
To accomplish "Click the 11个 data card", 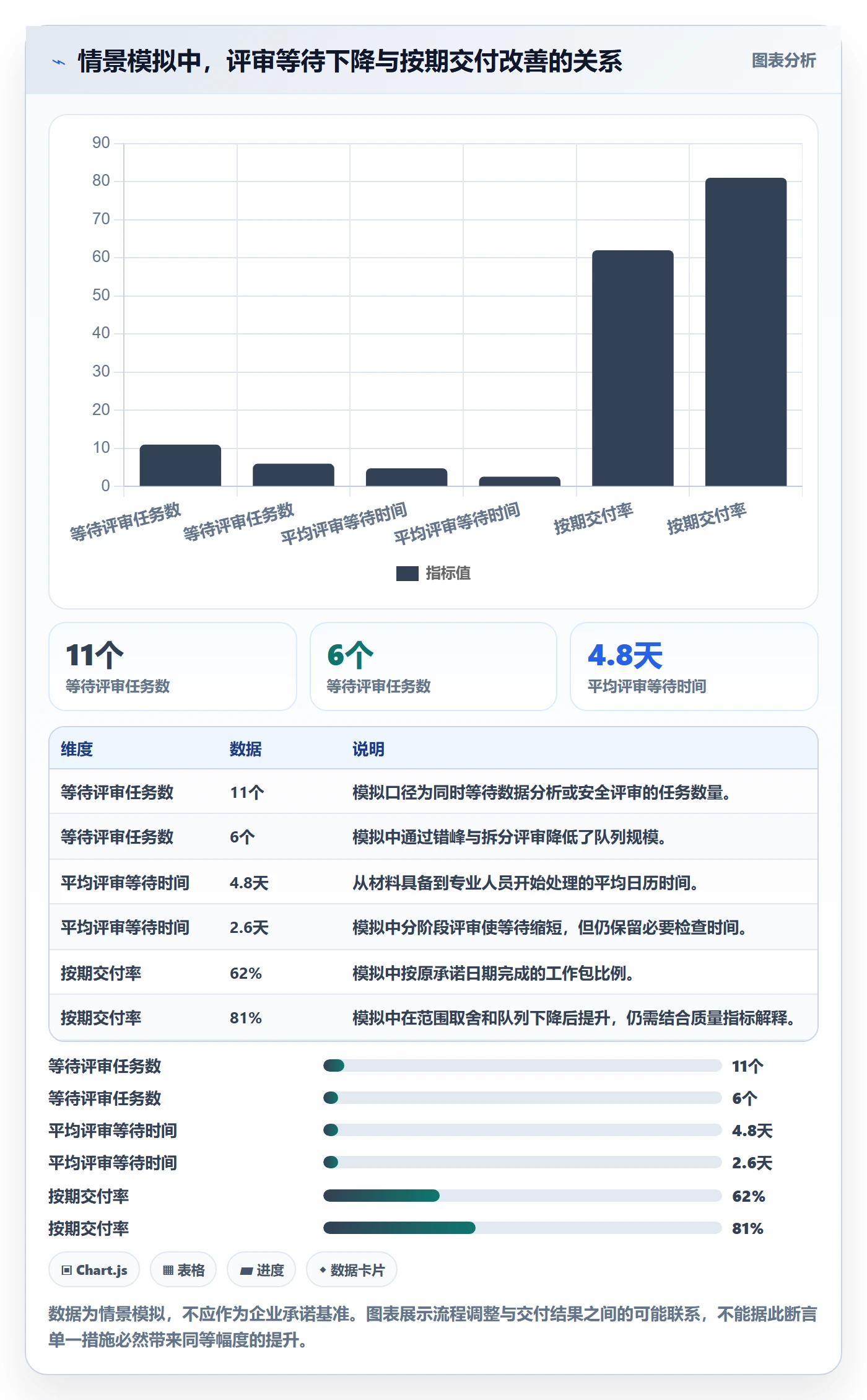I will [x=173, y=667].
